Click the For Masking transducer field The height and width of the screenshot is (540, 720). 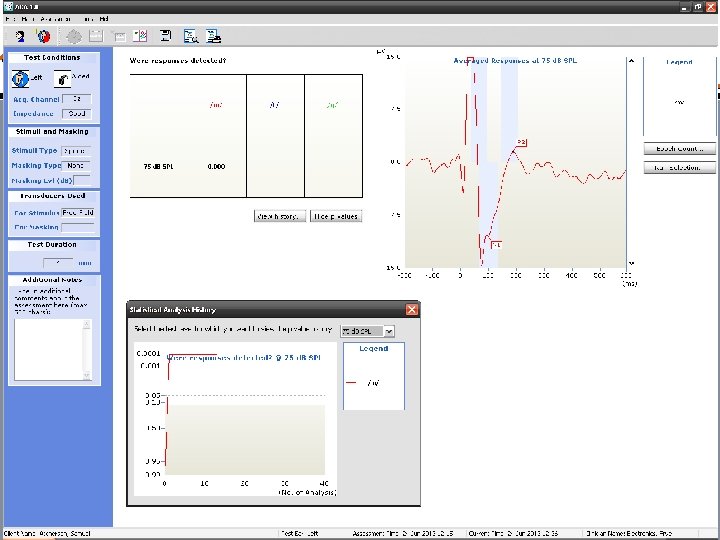78,227
